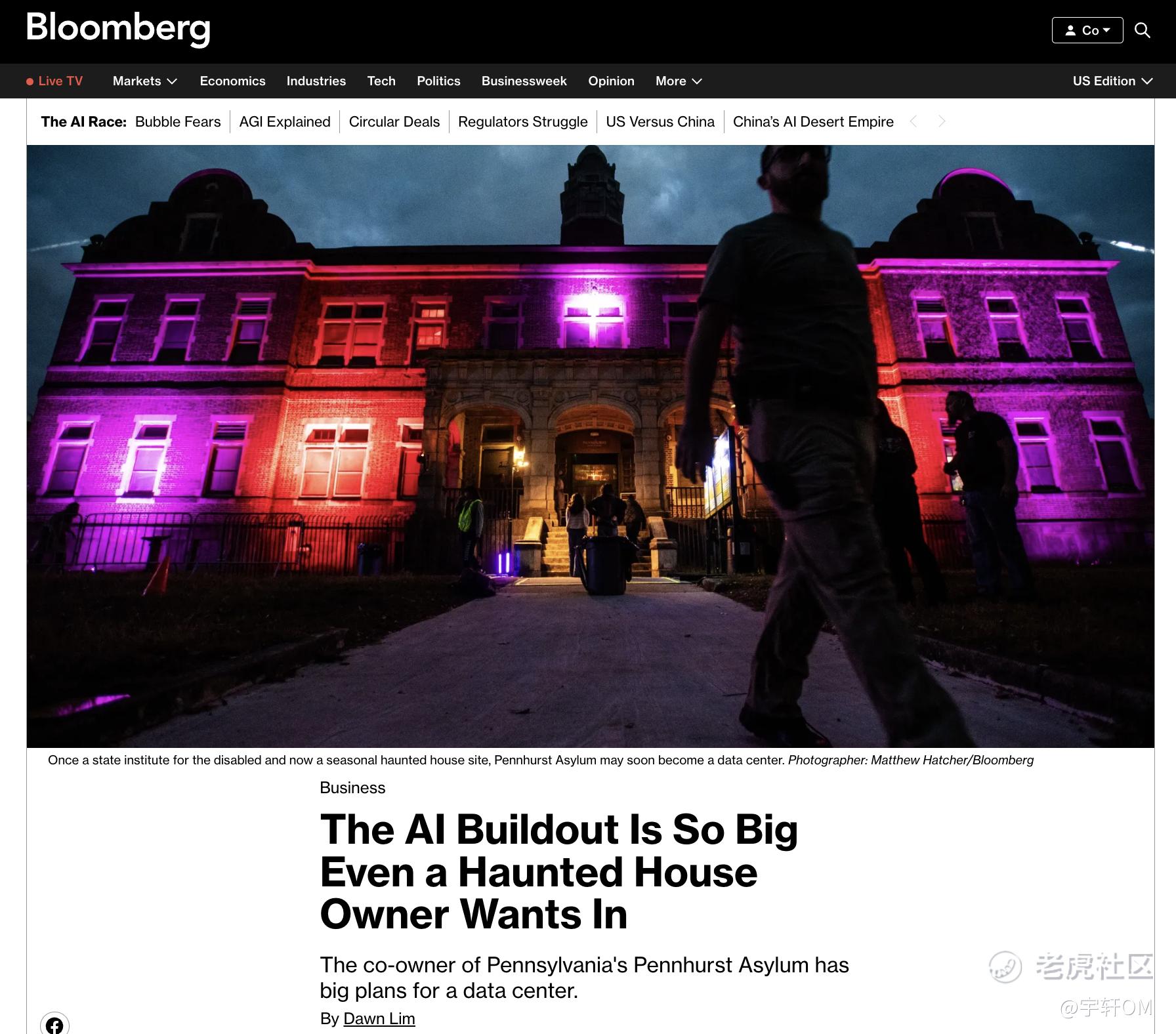Open the Opinion section
The height and width of the screenshot is (1034, 1176).
(x=611, y=81)
